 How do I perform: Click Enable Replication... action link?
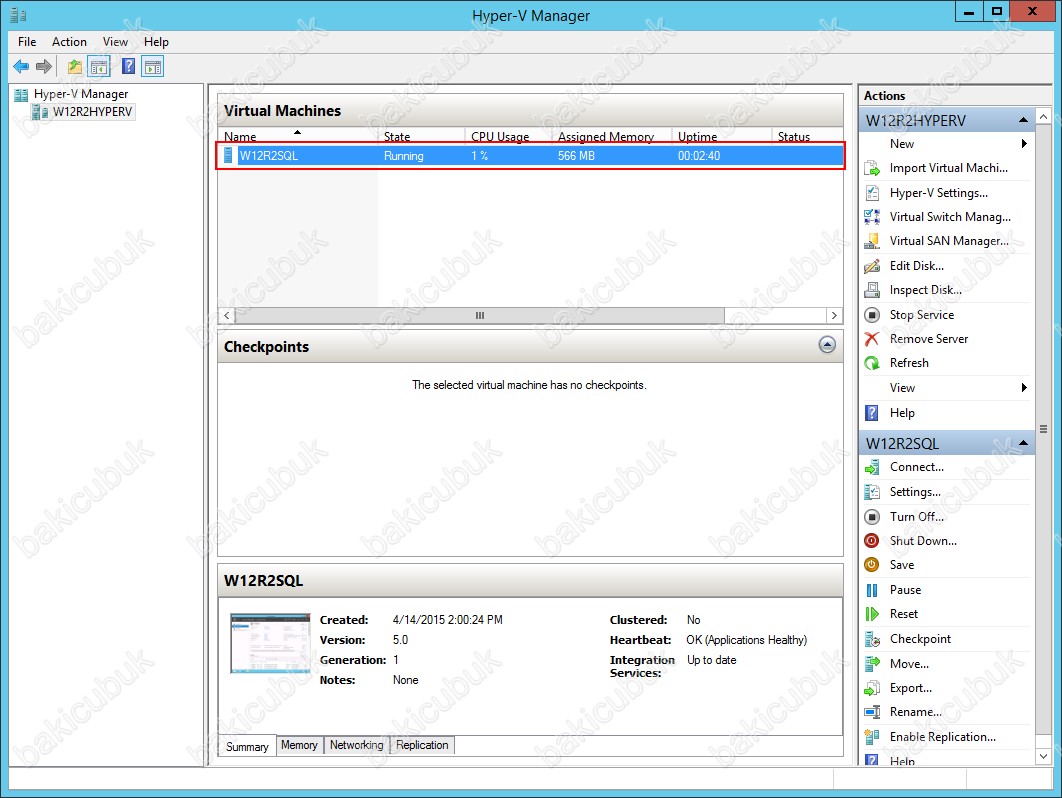click(x=943, y=737)
